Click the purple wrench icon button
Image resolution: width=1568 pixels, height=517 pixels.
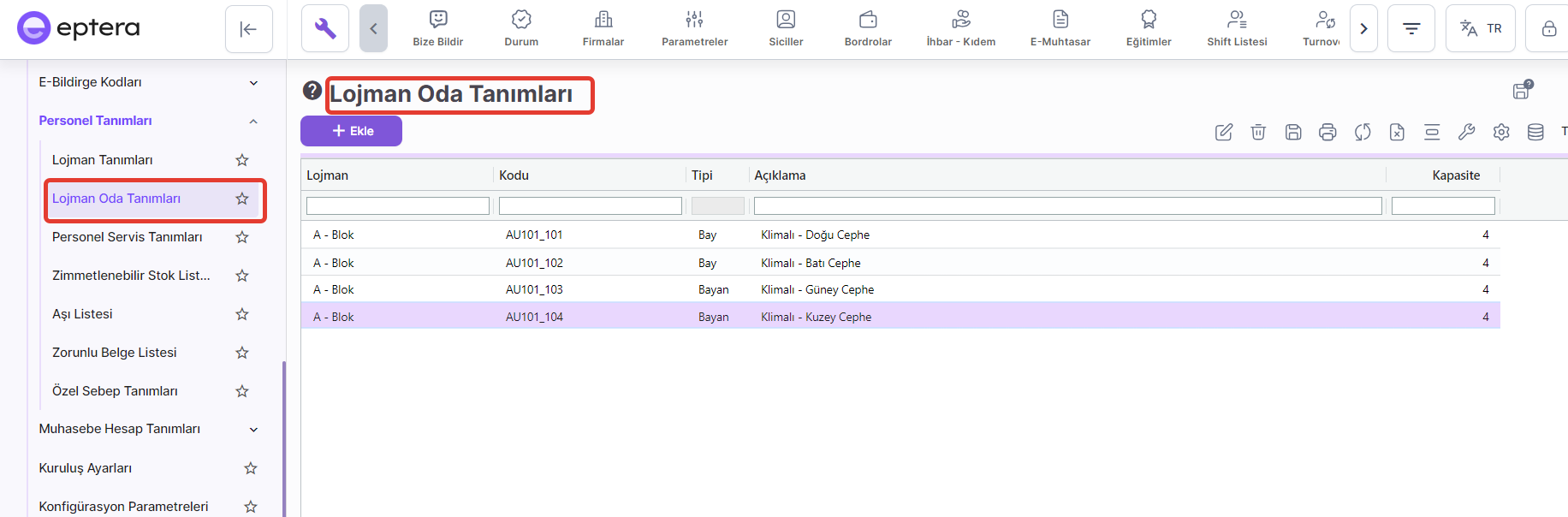coord(325,28)
